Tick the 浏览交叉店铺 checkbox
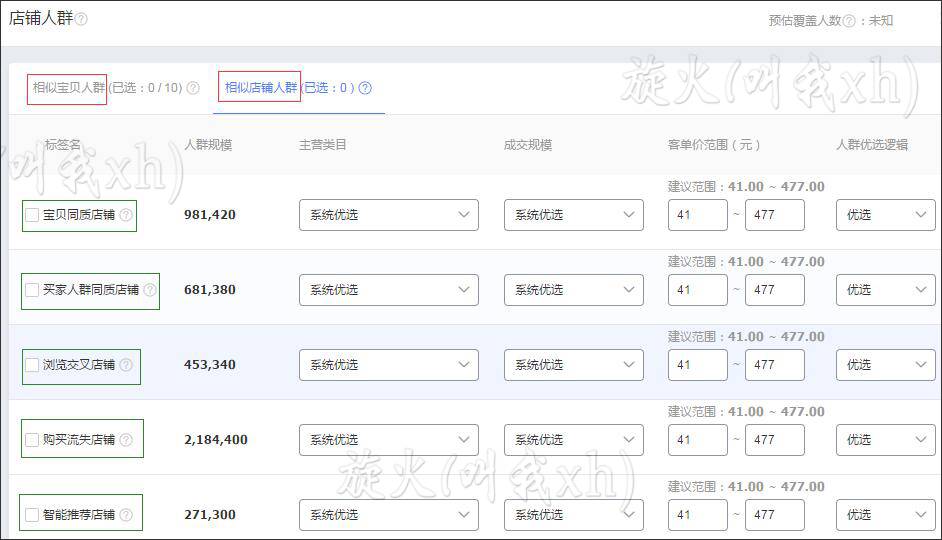 pyautogui.click(x=32, y=365)
